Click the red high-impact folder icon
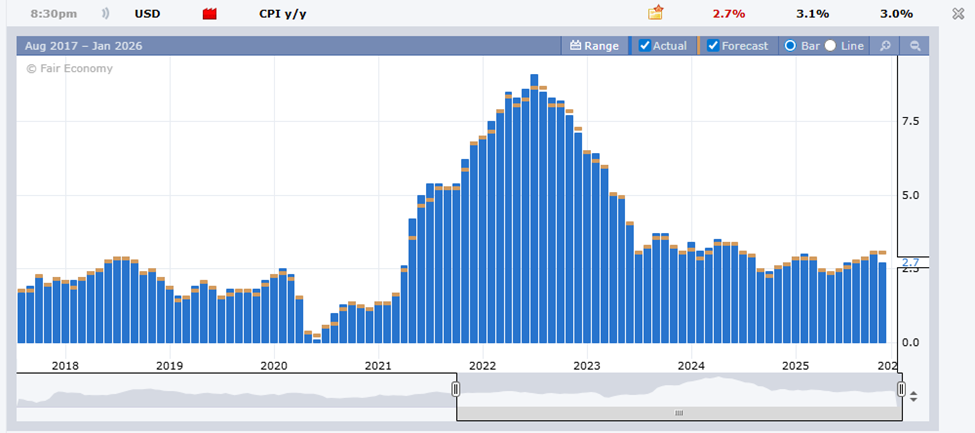The height and width of the screenshot is (433, 975). tap(210, 14)
